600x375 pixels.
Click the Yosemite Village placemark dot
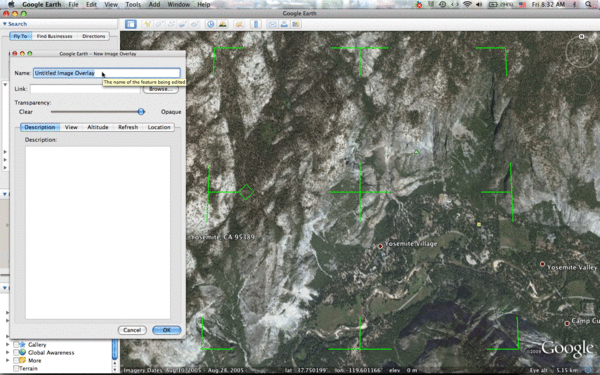click(380, 246)
